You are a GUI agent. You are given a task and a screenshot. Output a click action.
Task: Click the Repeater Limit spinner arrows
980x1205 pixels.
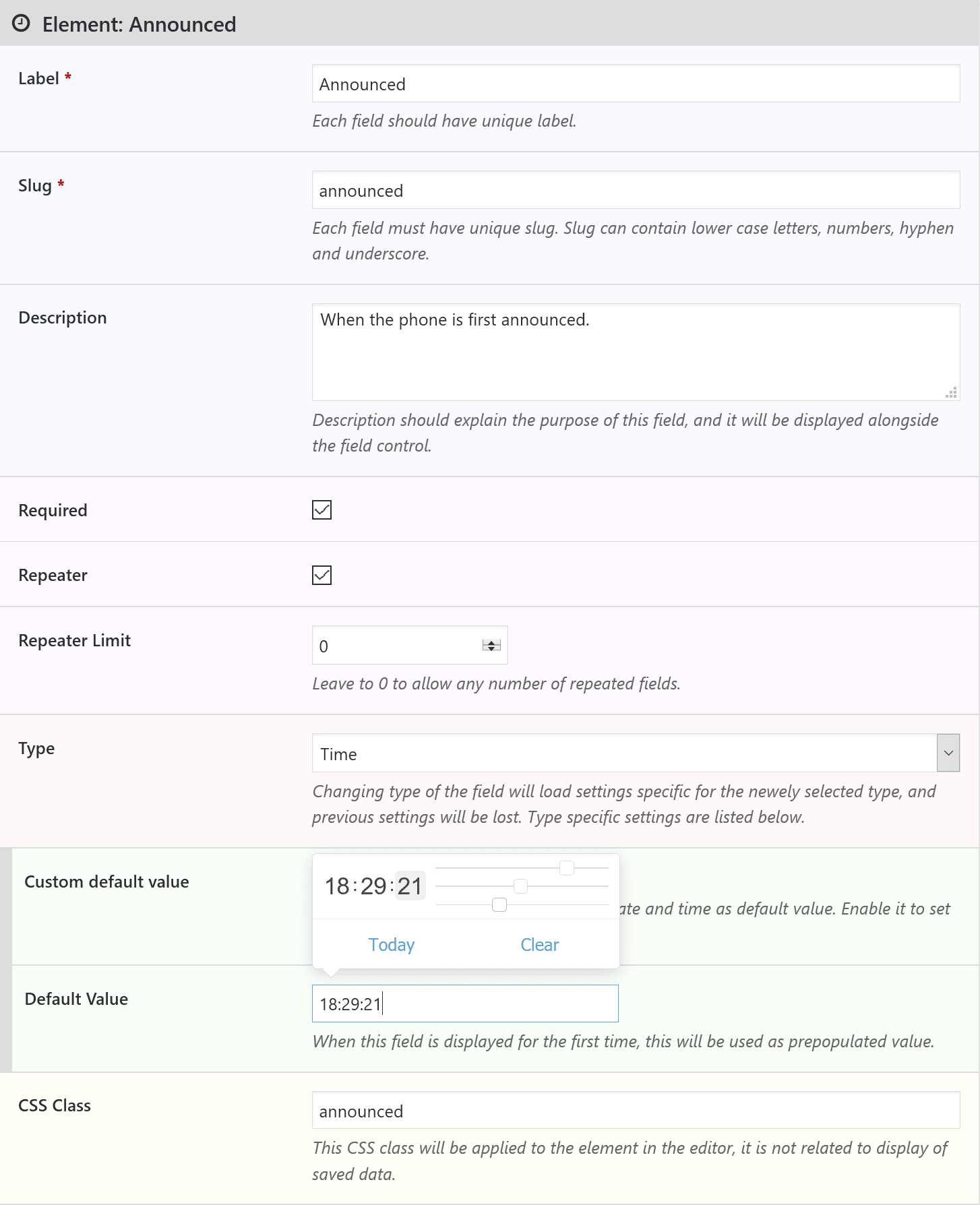tap(491, 646)
